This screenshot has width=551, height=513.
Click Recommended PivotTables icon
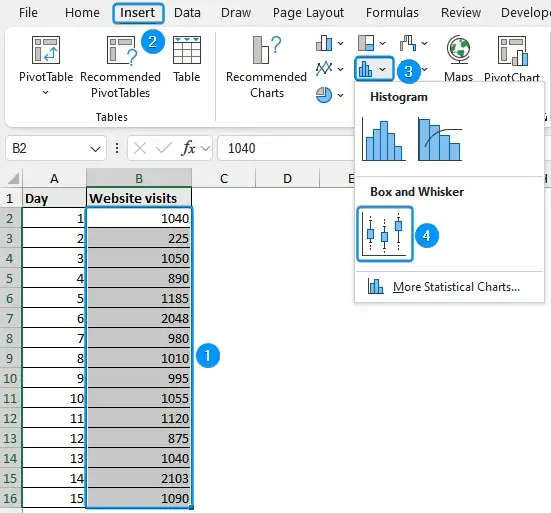coord(121,51)
